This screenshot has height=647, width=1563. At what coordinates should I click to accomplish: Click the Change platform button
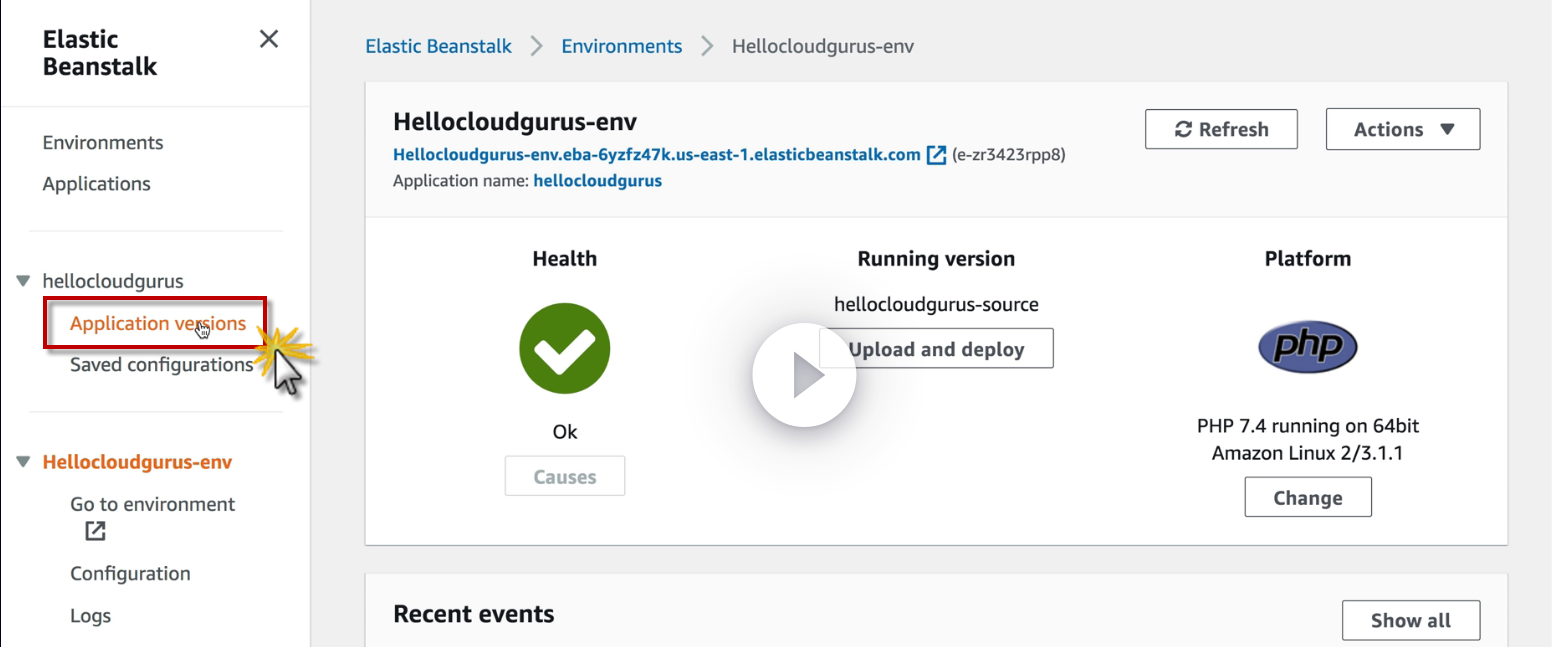(x=1308, y=497)
